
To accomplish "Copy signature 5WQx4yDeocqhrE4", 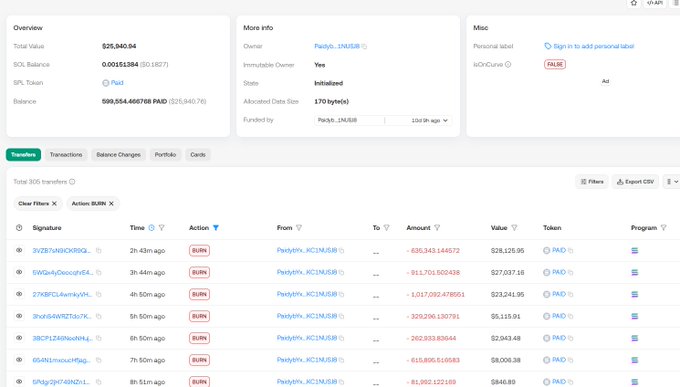I will [98, 272].
